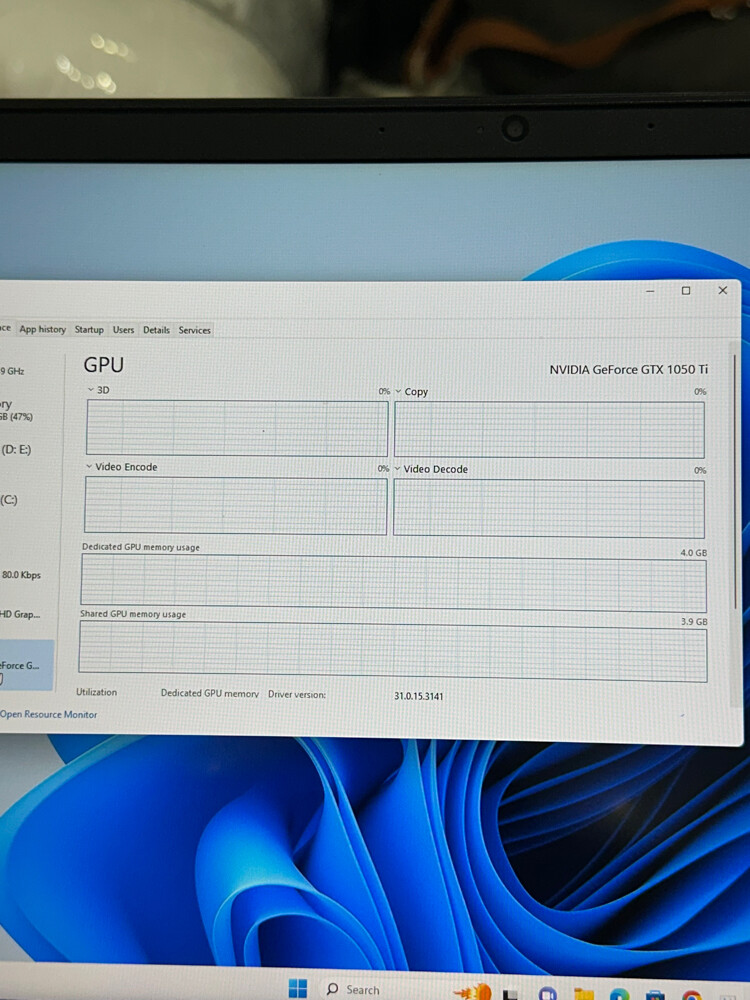Click the Shared GPU memory usage graph

point(393,652)
